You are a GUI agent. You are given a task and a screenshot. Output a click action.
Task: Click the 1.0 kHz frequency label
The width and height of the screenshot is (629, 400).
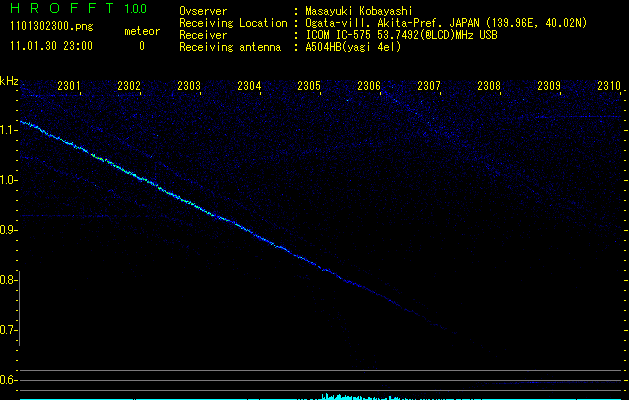click(8, 180)
